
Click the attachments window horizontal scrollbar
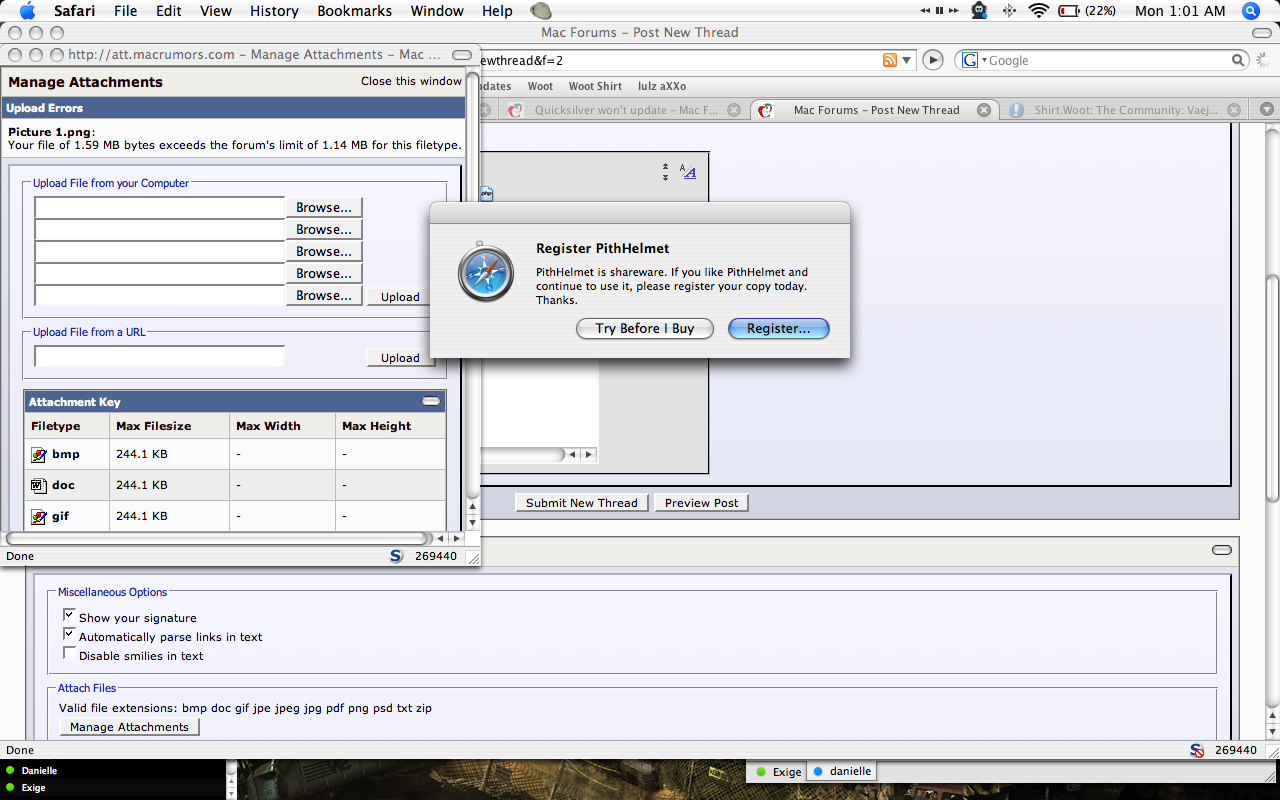[x=218, y=538]
